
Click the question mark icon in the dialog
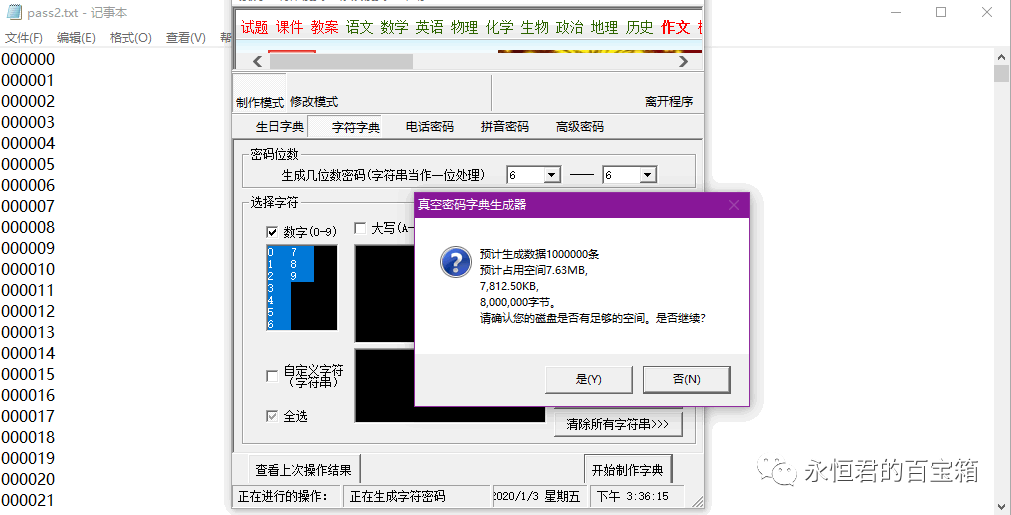point(455,263)
